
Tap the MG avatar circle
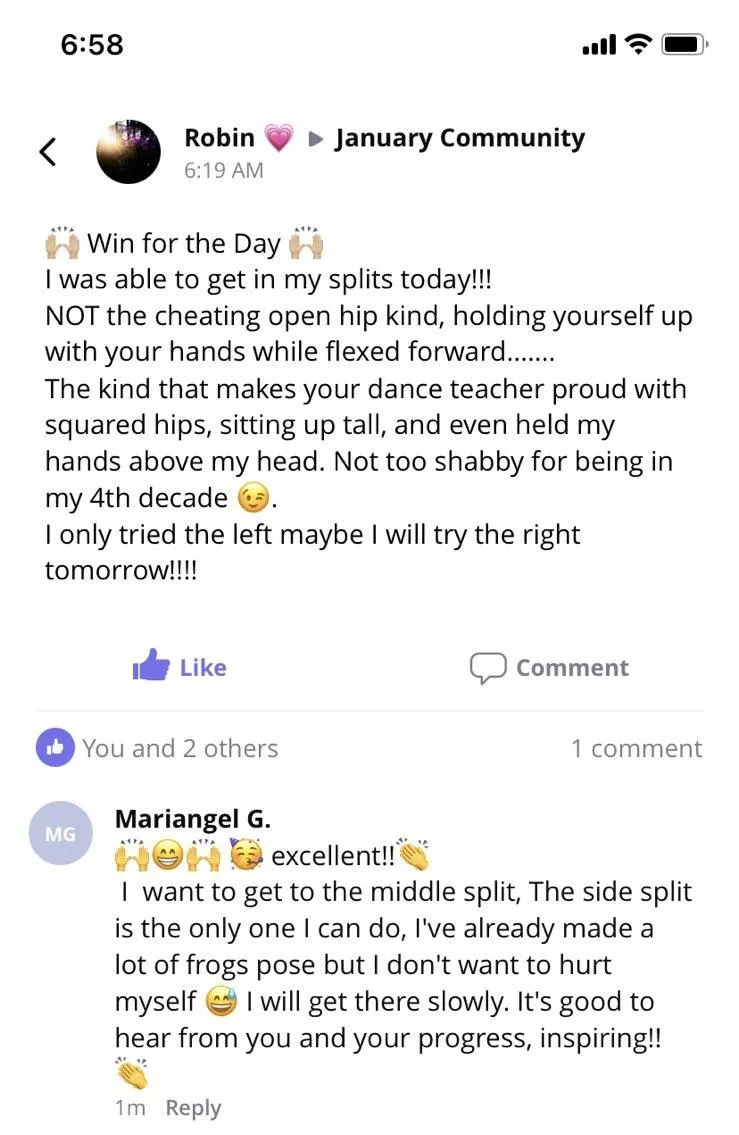(x=61, y=833)
